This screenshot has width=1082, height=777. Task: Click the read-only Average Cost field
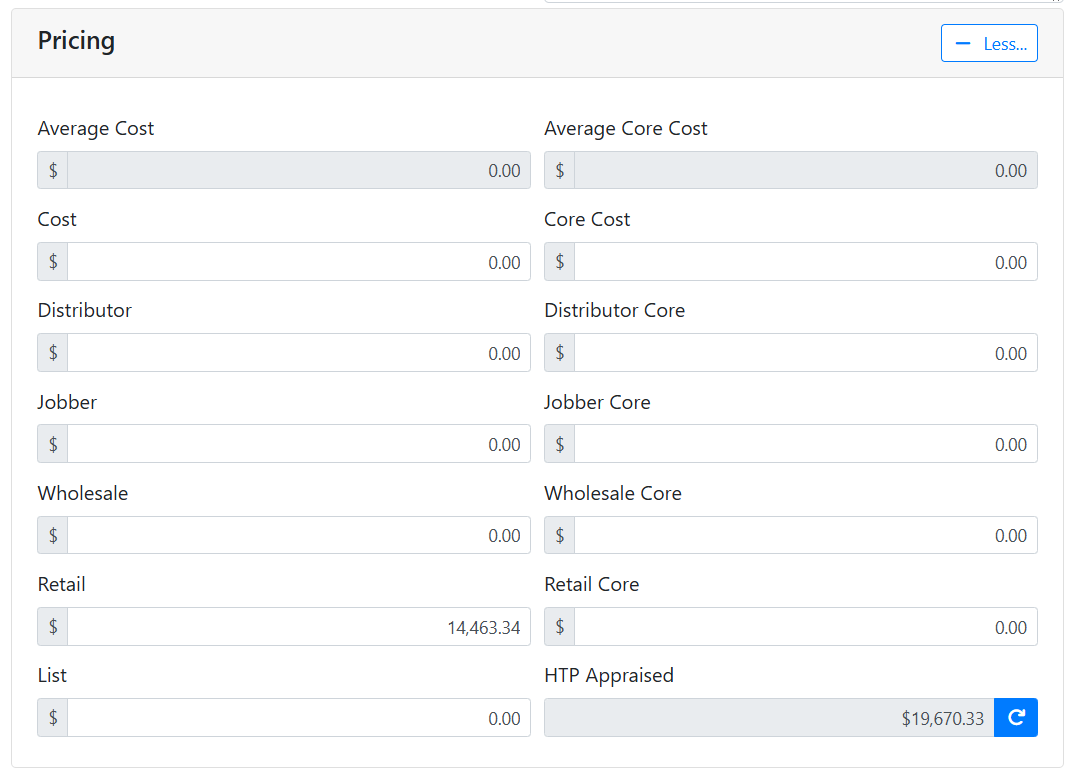(298, 170)
